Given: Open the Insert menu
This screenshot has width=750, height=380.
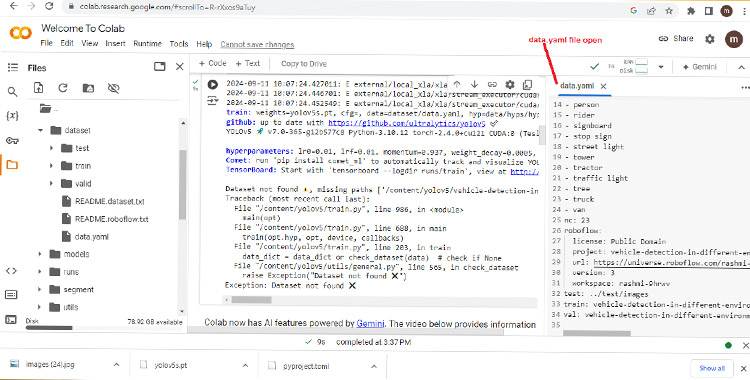Looking at the screenshot, I should tap(115, 44).
